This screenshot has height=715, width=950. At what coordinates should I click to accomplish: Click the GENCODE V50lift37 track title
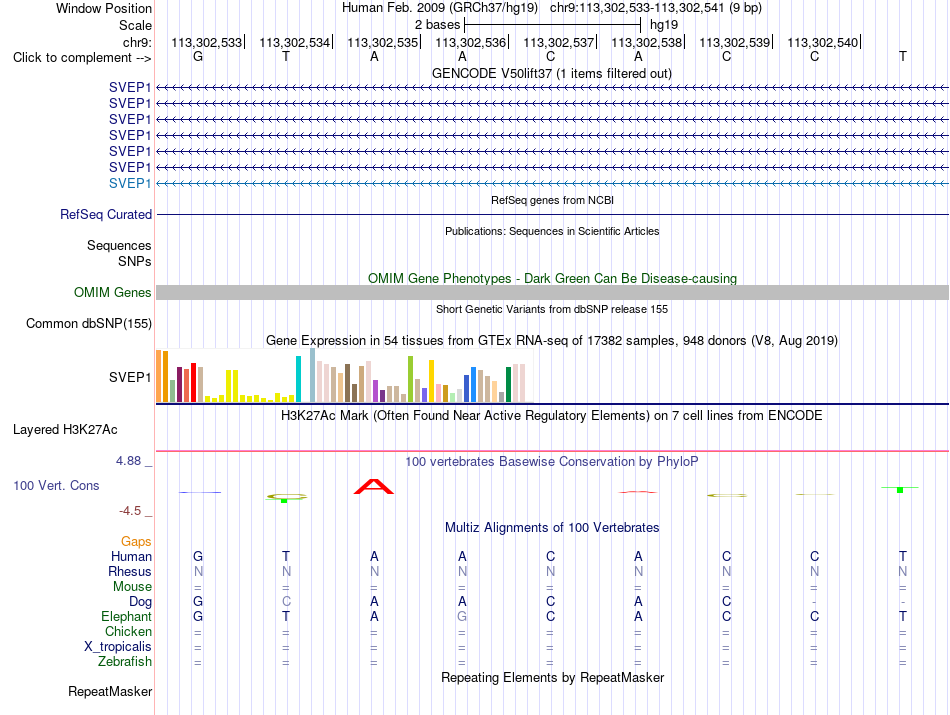pyautogui.click(x=552, y=73)
